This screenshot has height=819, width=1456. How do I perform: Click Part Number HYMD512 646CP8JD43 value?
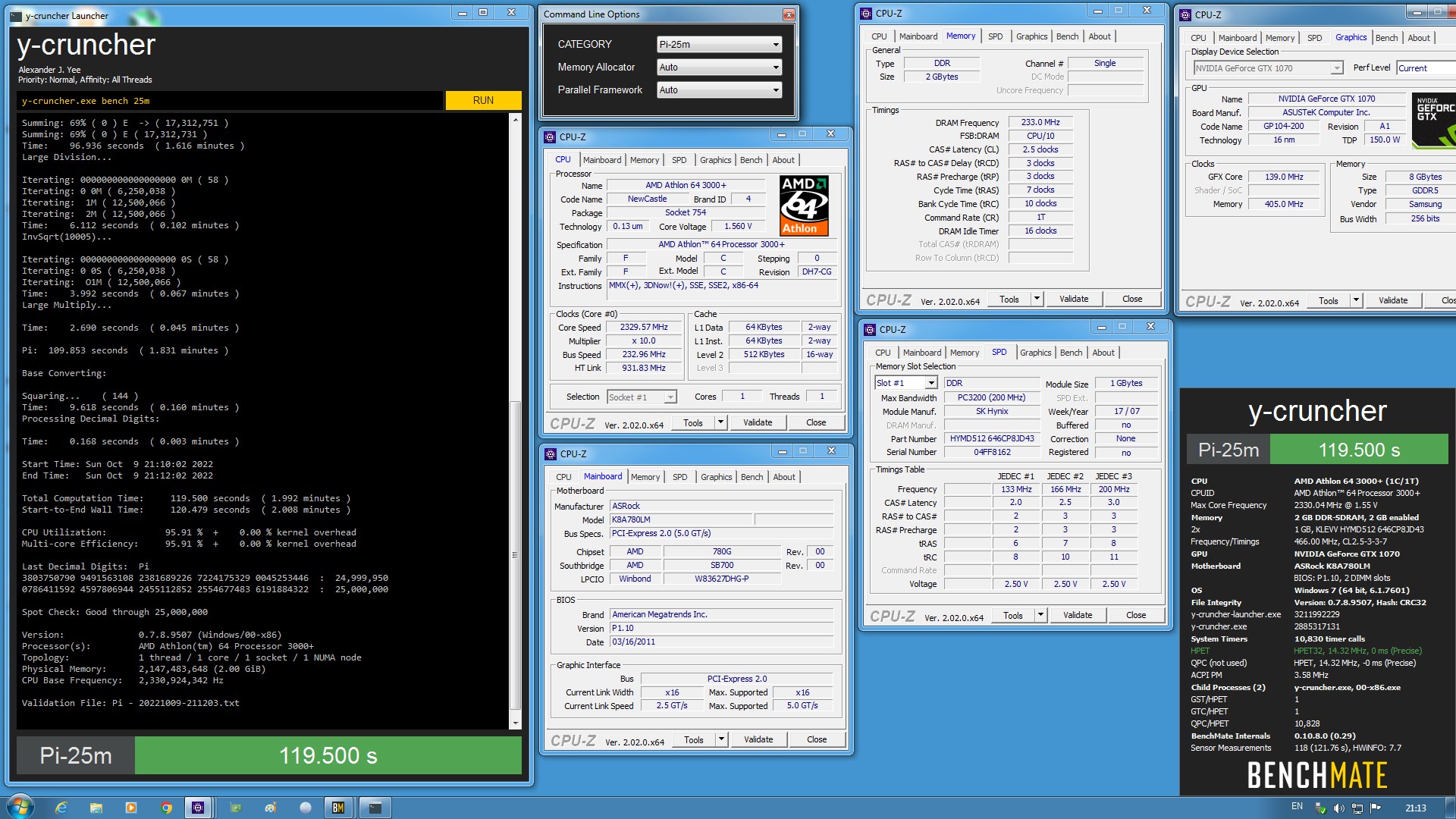[x=992, y=439]
